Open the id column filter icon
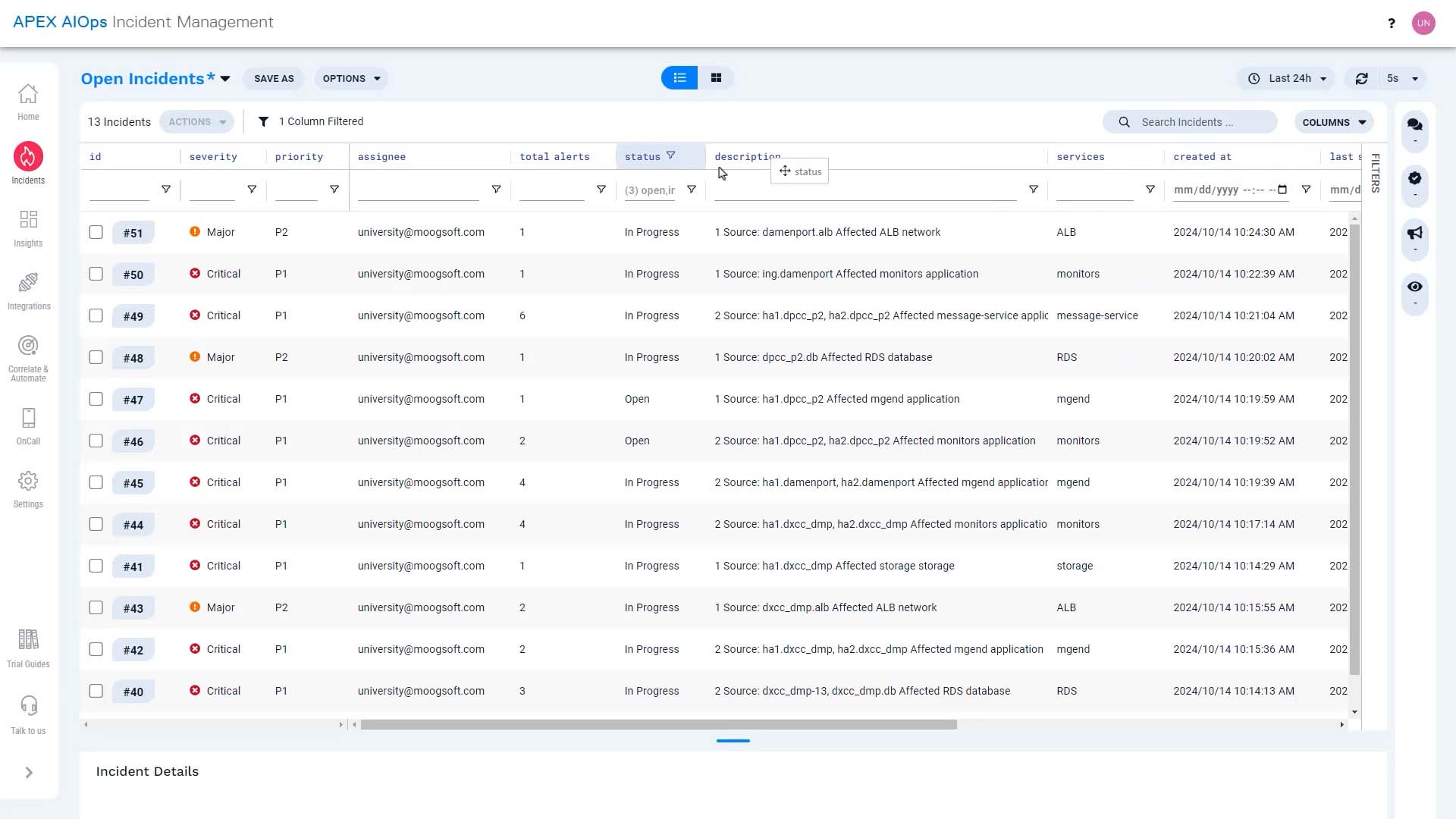The width and height of the screenshot is (1456, 819). 166,190
